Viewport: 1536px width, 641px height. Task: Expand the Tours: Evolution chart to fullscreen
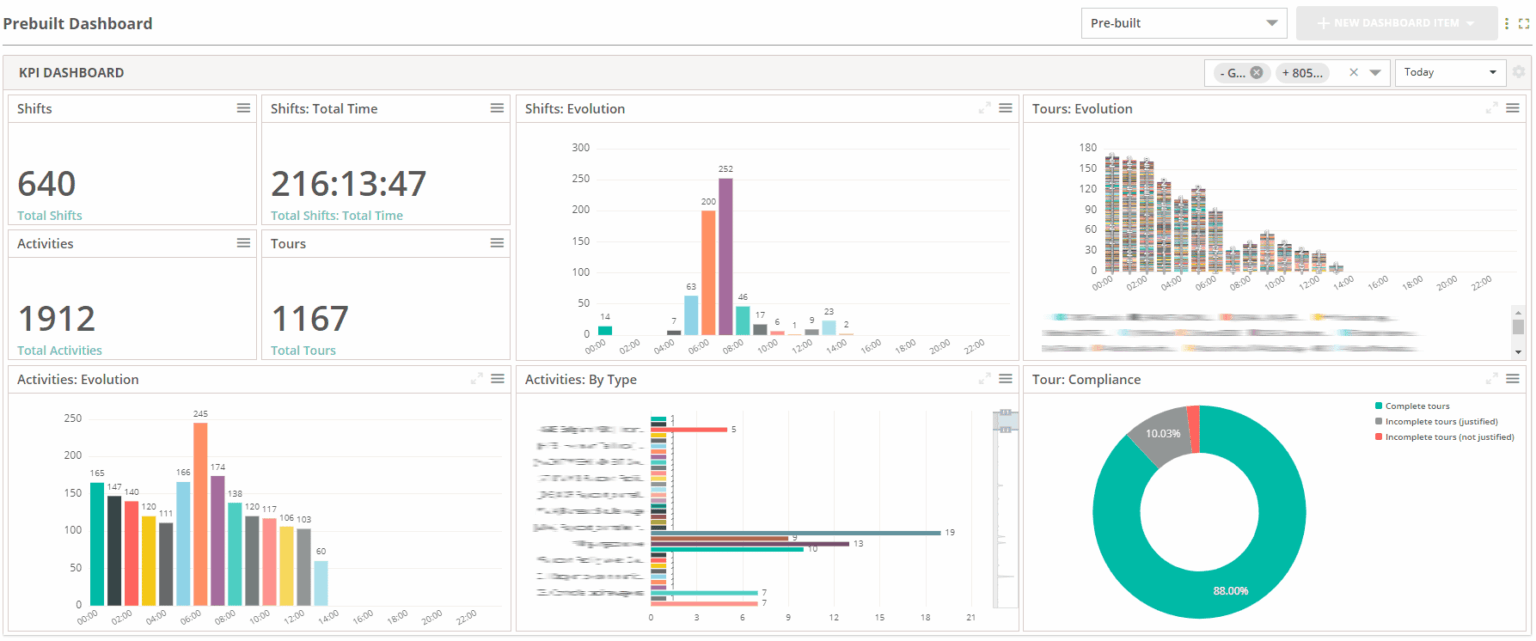click(x=1491, y=108)
